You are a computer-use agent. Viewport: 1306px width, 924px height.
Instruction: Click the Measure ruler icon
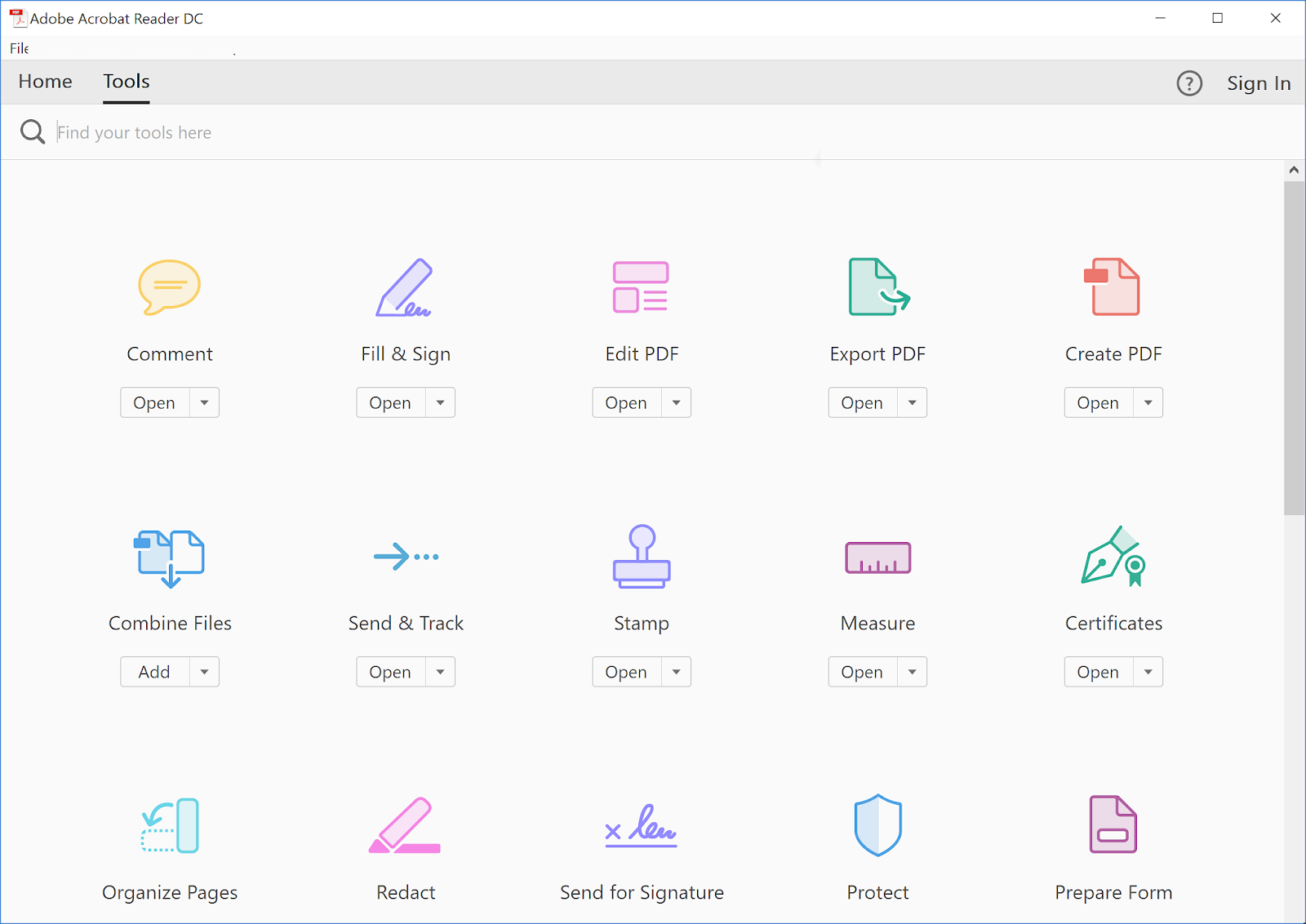click(x=877, y=558)
